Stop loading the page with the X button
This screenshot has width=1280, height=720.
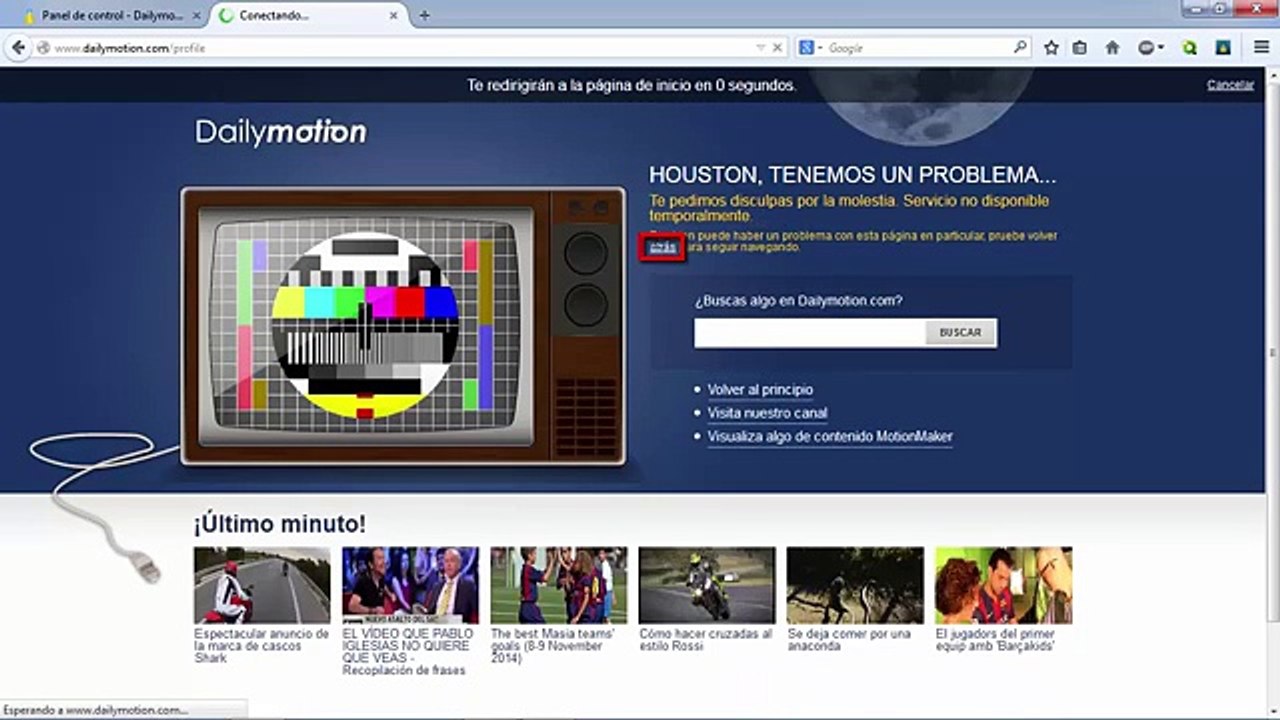coord(778,47)
